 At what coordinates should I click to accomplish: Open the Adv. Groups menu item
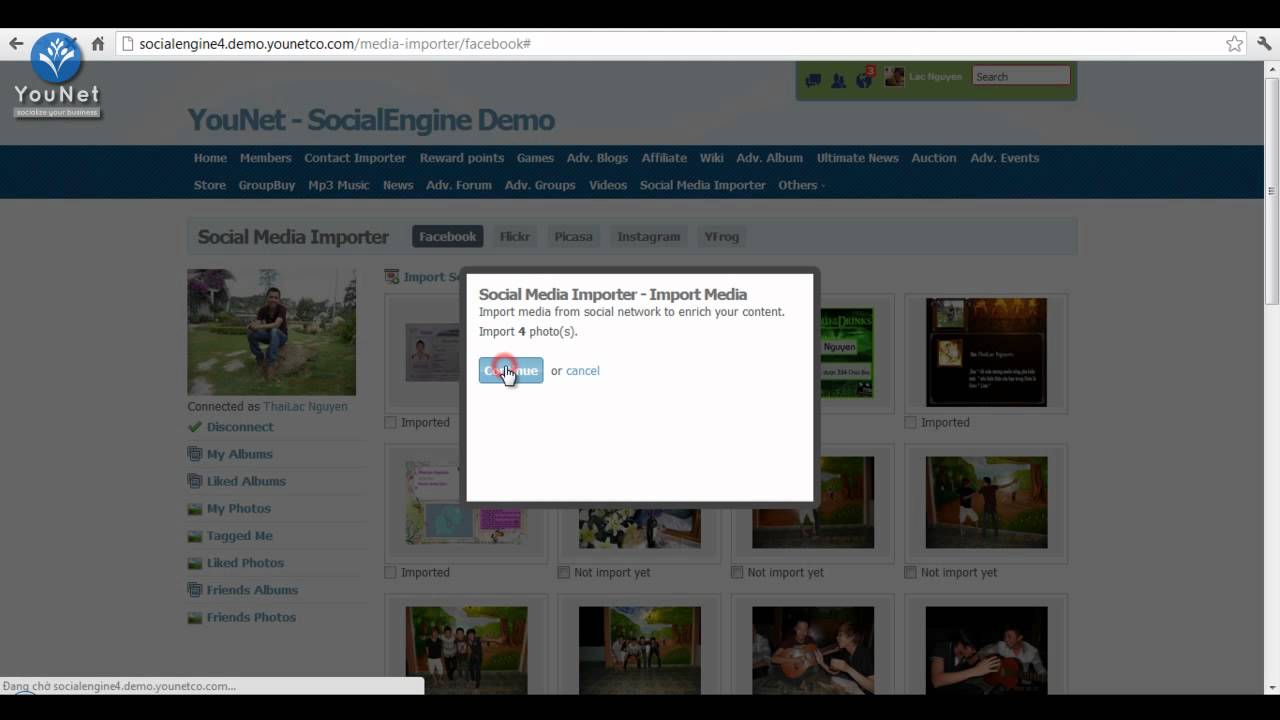click(540, 185)
